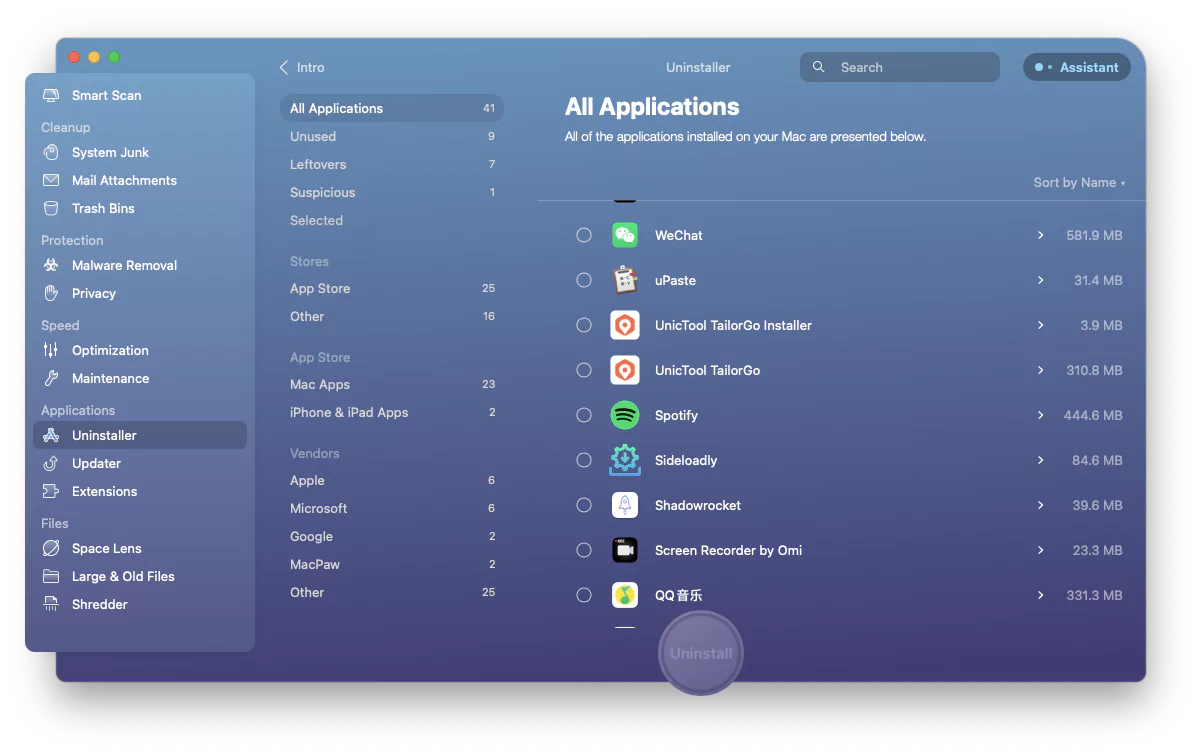Select the System Junk cleanup tool
Viewport: 1202px width, 756px height.
pyautogui.click(x=109, y=152)
